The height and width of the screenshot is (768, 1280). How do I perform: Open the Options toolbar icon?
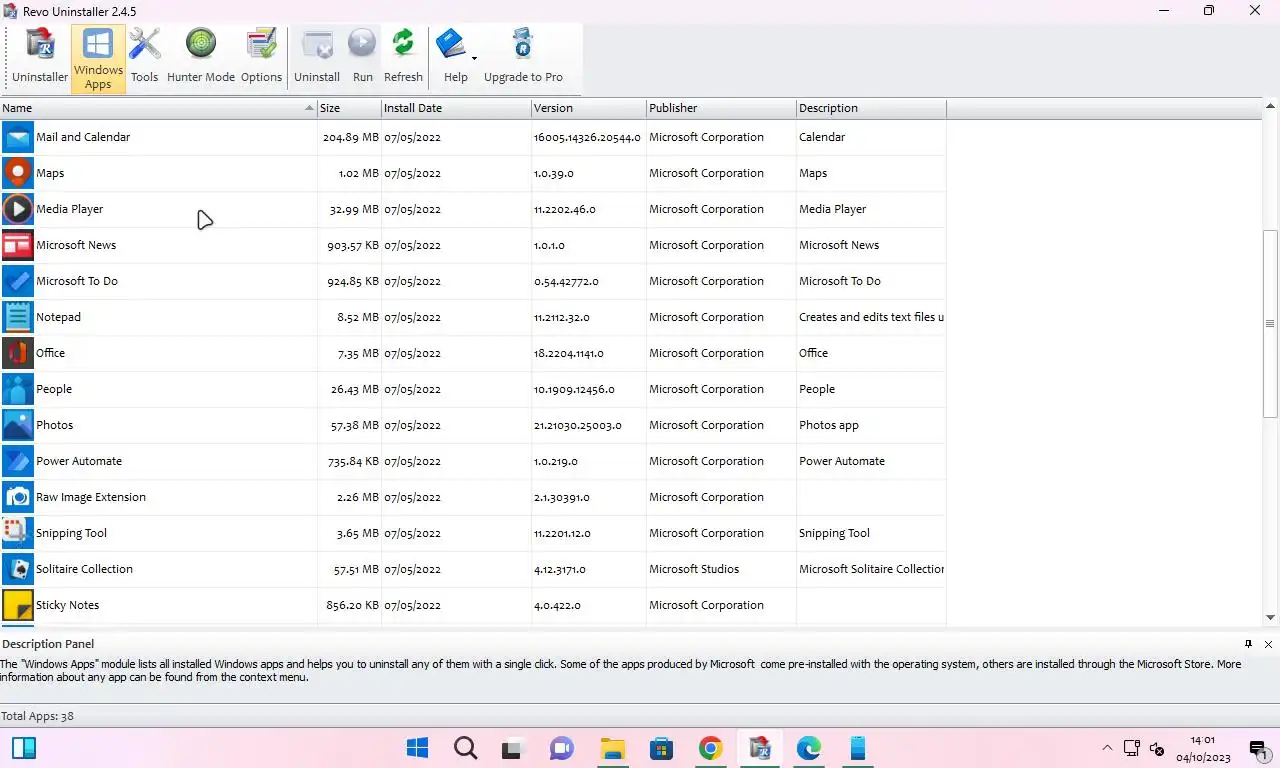pos(261,58)
